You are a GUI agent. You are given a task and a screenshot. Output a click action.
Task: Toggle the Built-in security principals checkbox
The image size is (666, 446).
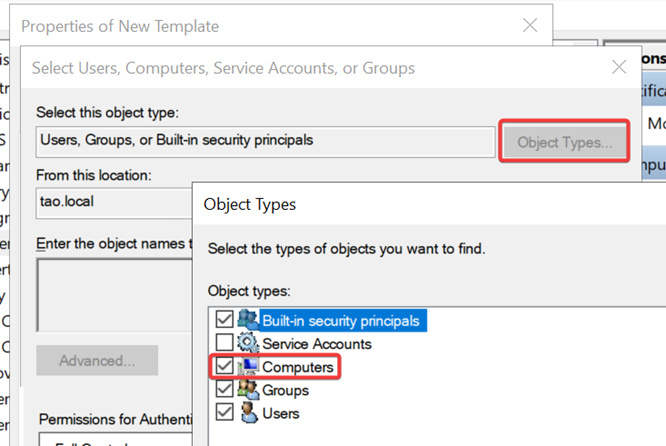point(224,321)
